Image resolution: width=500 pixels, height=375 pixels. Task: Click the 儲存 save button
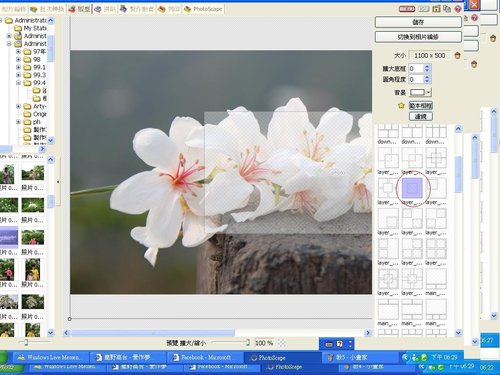click(x=418, y=22)
